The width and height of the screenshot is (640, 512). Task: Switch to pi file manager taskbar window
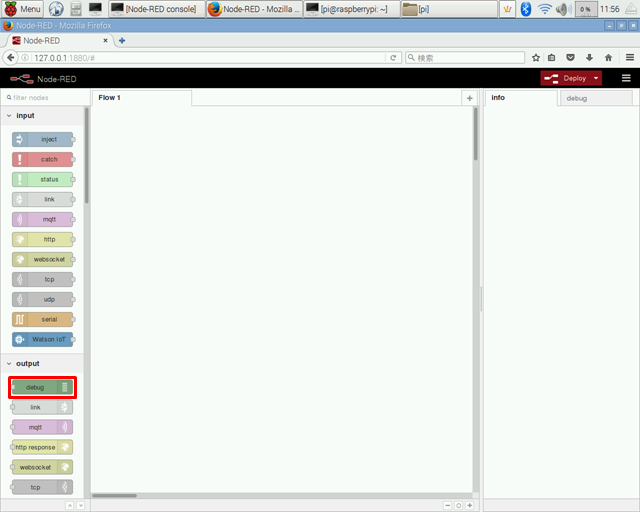[449, 9]
